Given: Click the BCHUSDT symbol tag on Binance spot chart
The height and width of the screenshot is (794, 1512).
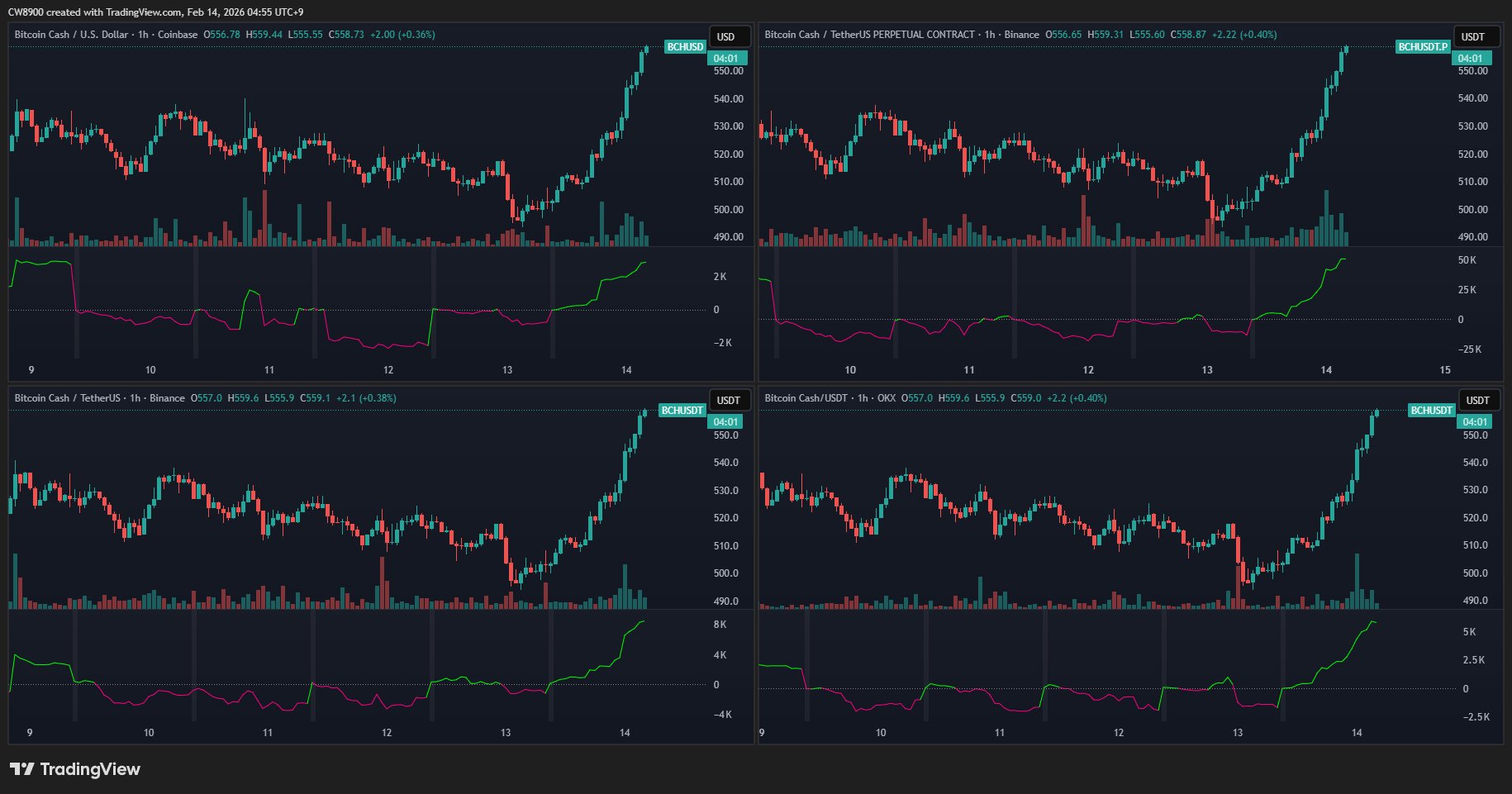Looking at the screenshot, I should click(682, 411).
